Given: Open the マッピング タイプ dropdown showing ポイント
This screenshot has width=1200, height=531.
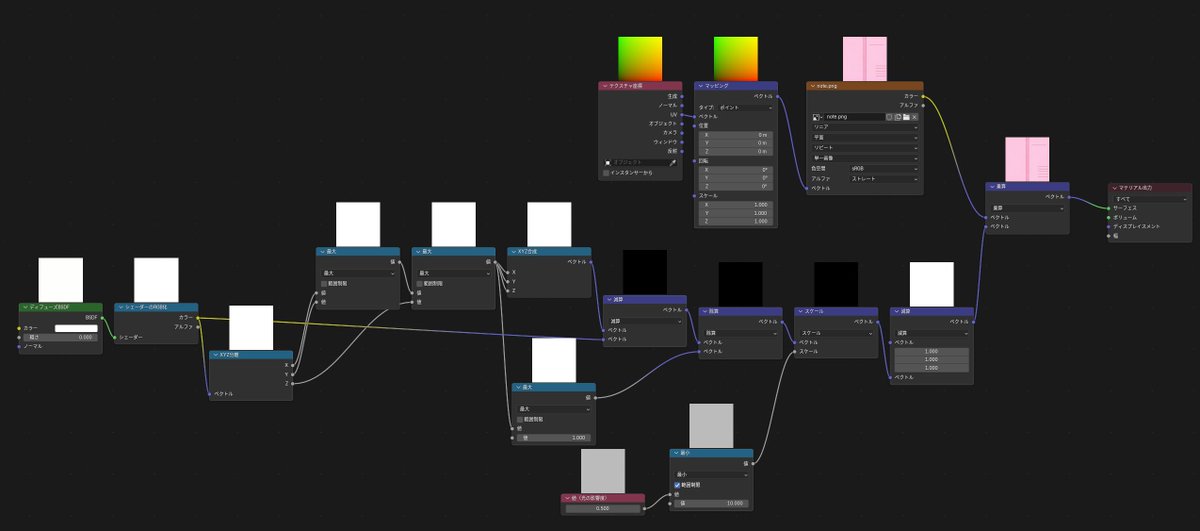Looking at the screenshot, I should 746,106.
